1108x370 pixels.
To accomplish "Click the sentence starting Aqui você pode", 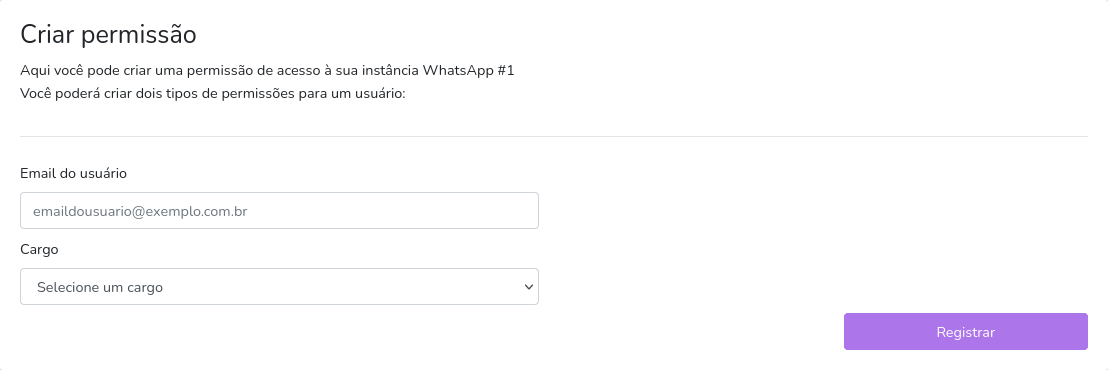I will pos(267,71).
